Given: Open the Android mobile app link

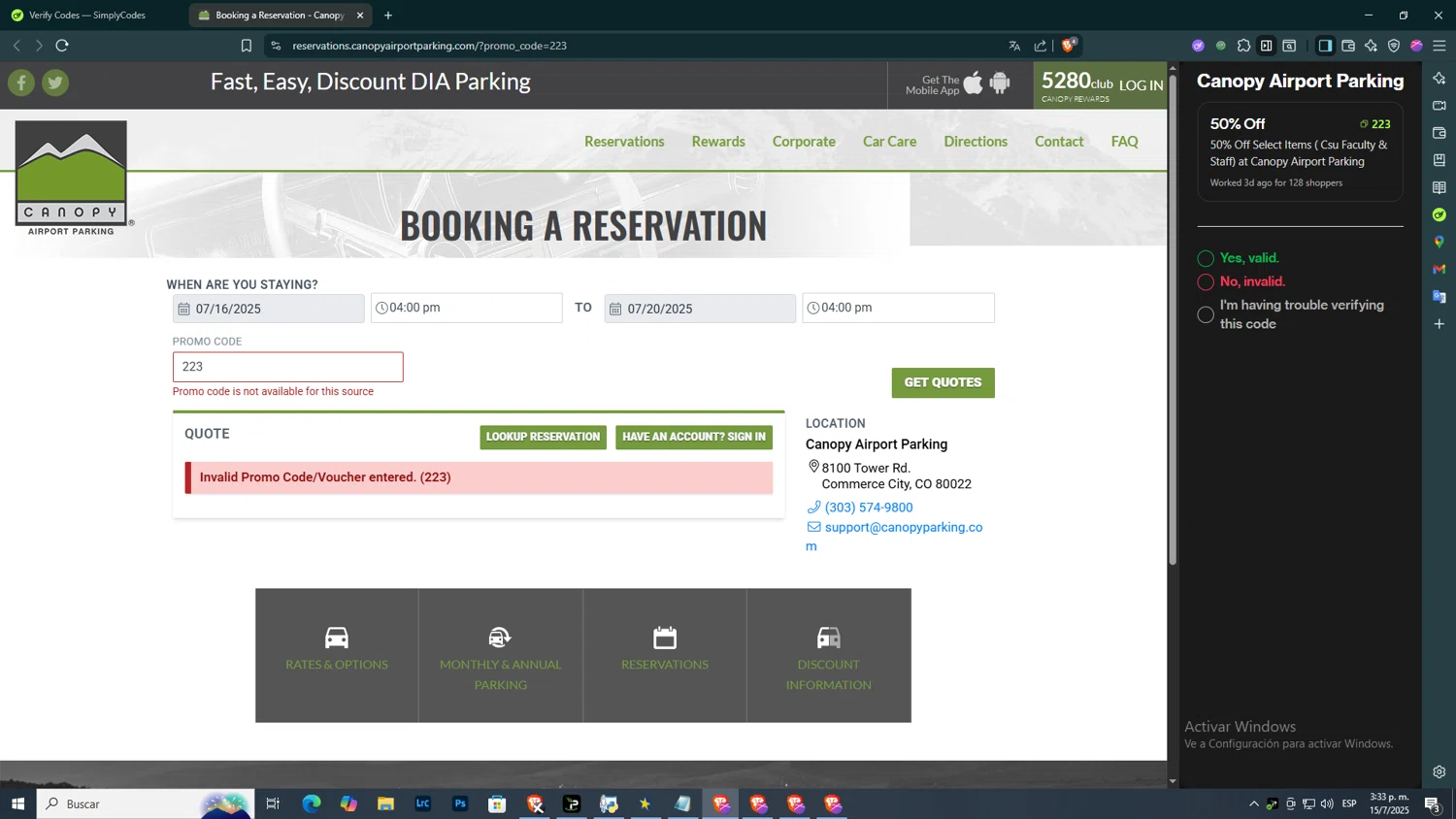Looking at the screenshot, I should click(x=1000, y=83).
